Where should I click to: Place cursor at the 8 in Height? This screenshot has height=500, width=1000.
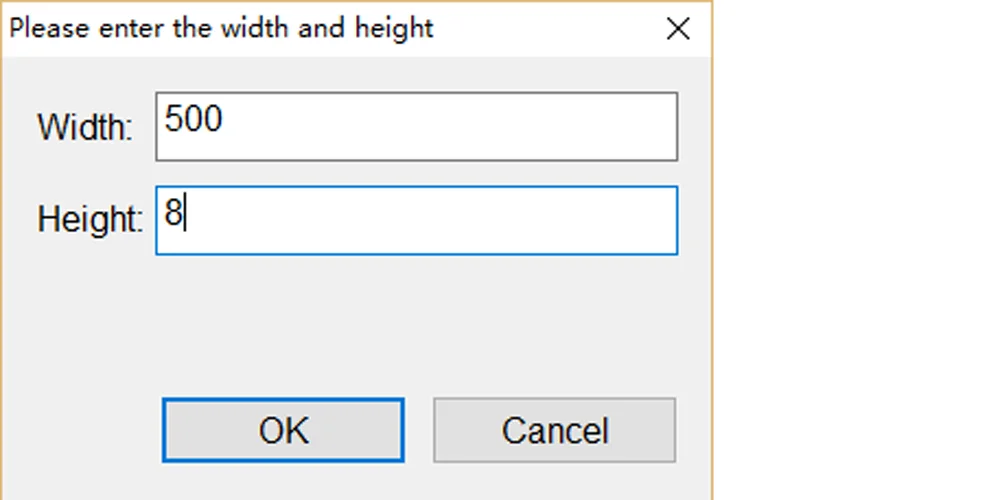(174, 215)
